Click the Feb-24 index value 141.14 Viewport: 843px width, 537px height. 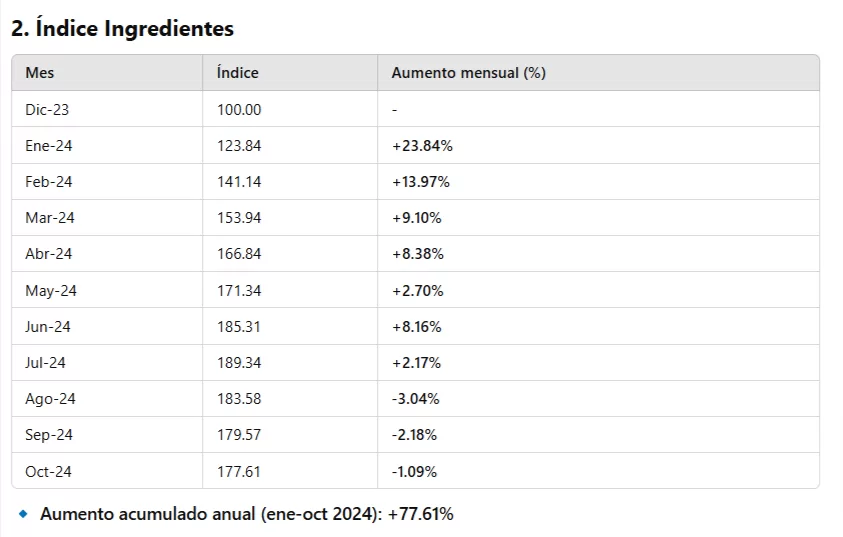point(239,182)
